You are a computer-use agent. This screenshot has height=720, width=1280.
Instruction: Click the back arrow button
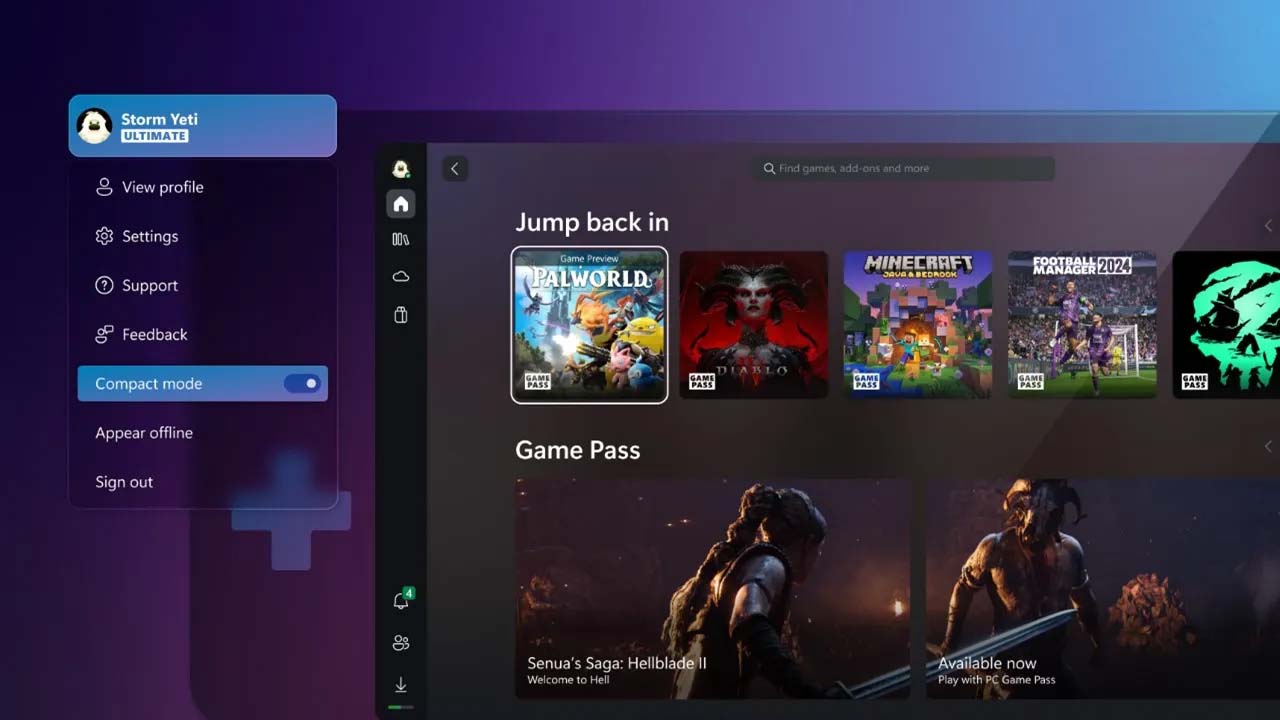pyautogui.click(x=455, y=169)
